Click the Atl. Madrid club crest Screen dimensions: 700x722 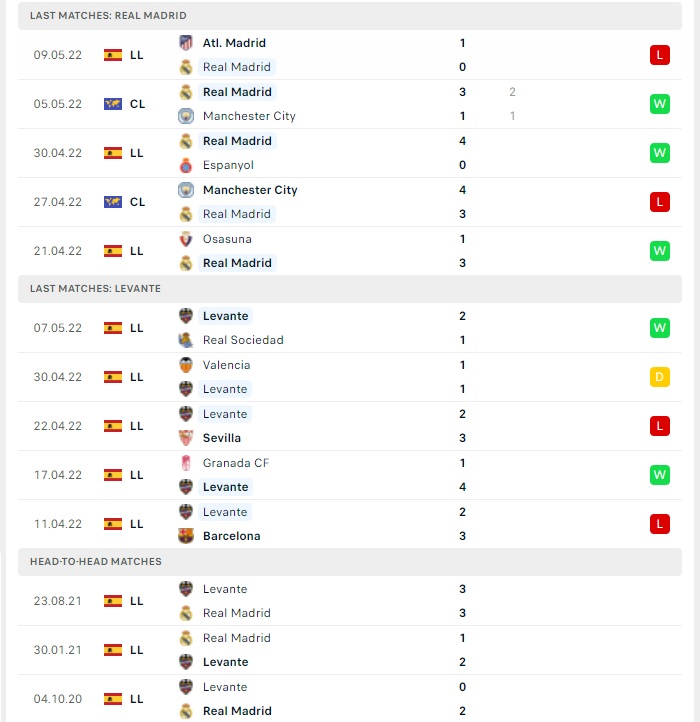click(x=186, y=43)
